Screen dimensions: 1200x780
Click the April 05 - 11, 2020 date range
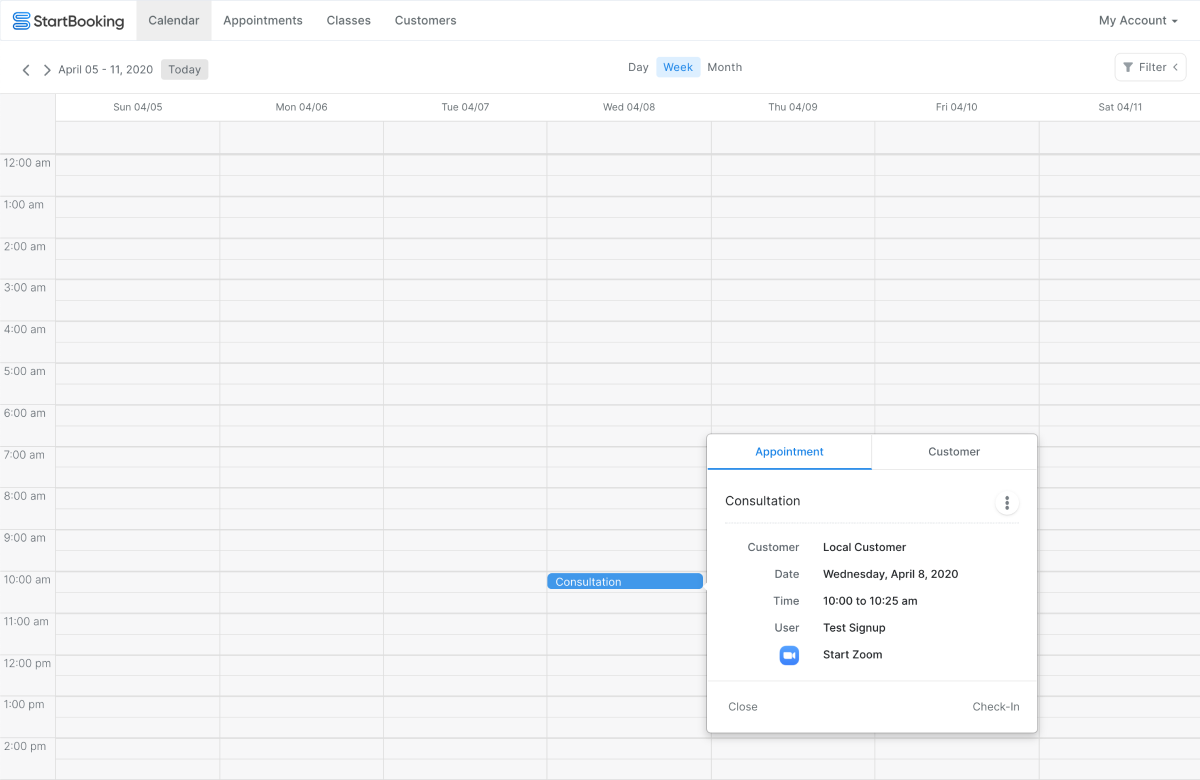pos(106,70)
